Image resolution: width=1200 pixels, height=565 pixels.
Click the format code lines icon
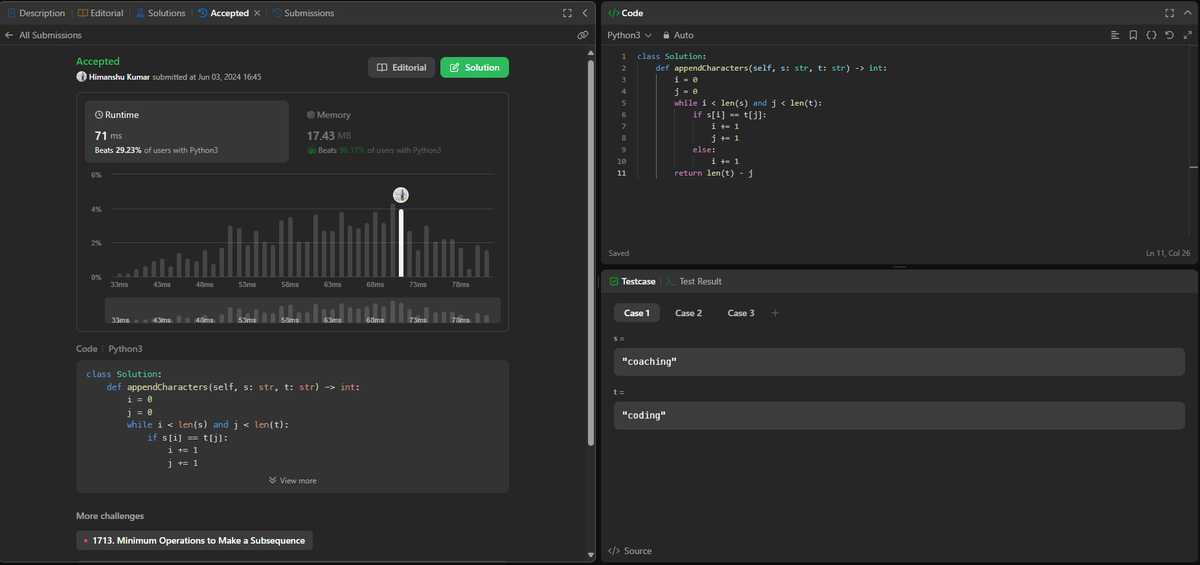point(1115,35)
